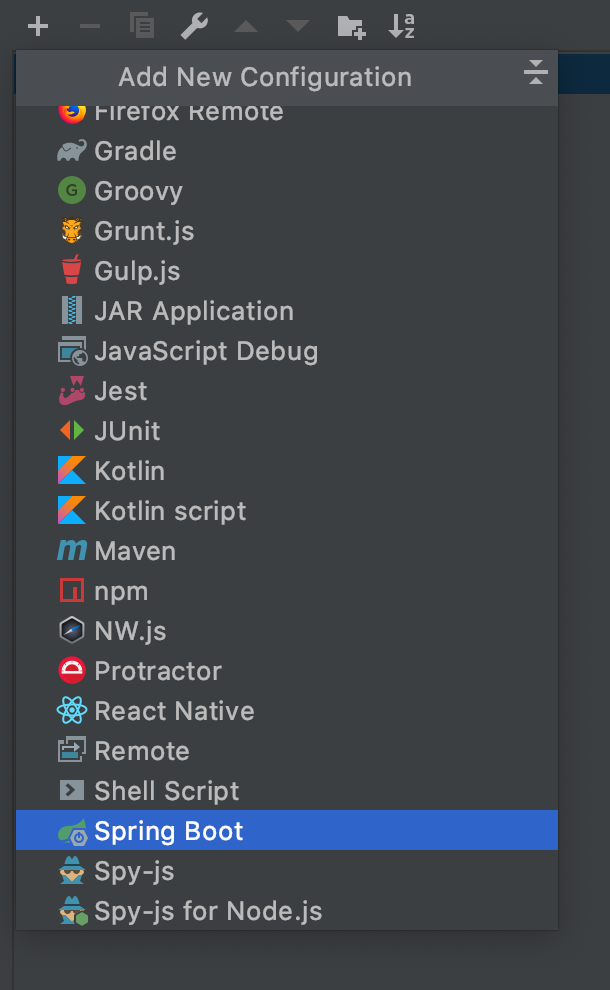Image resolution: width=610 pixels, height=990 pixels.
Task: Click the green Groovy icon
Action: coord(72,191)
